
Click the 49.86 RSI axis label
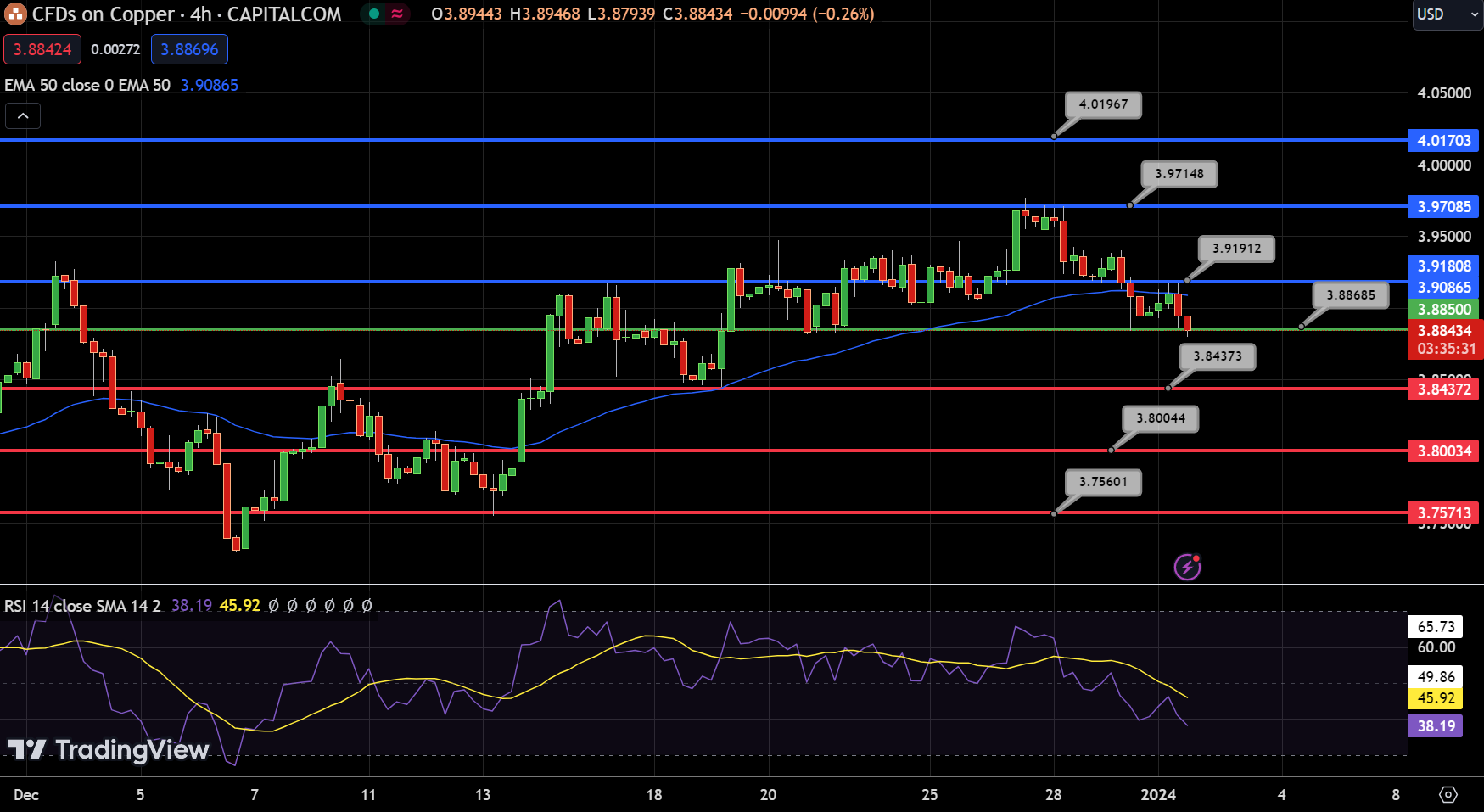1436,677
